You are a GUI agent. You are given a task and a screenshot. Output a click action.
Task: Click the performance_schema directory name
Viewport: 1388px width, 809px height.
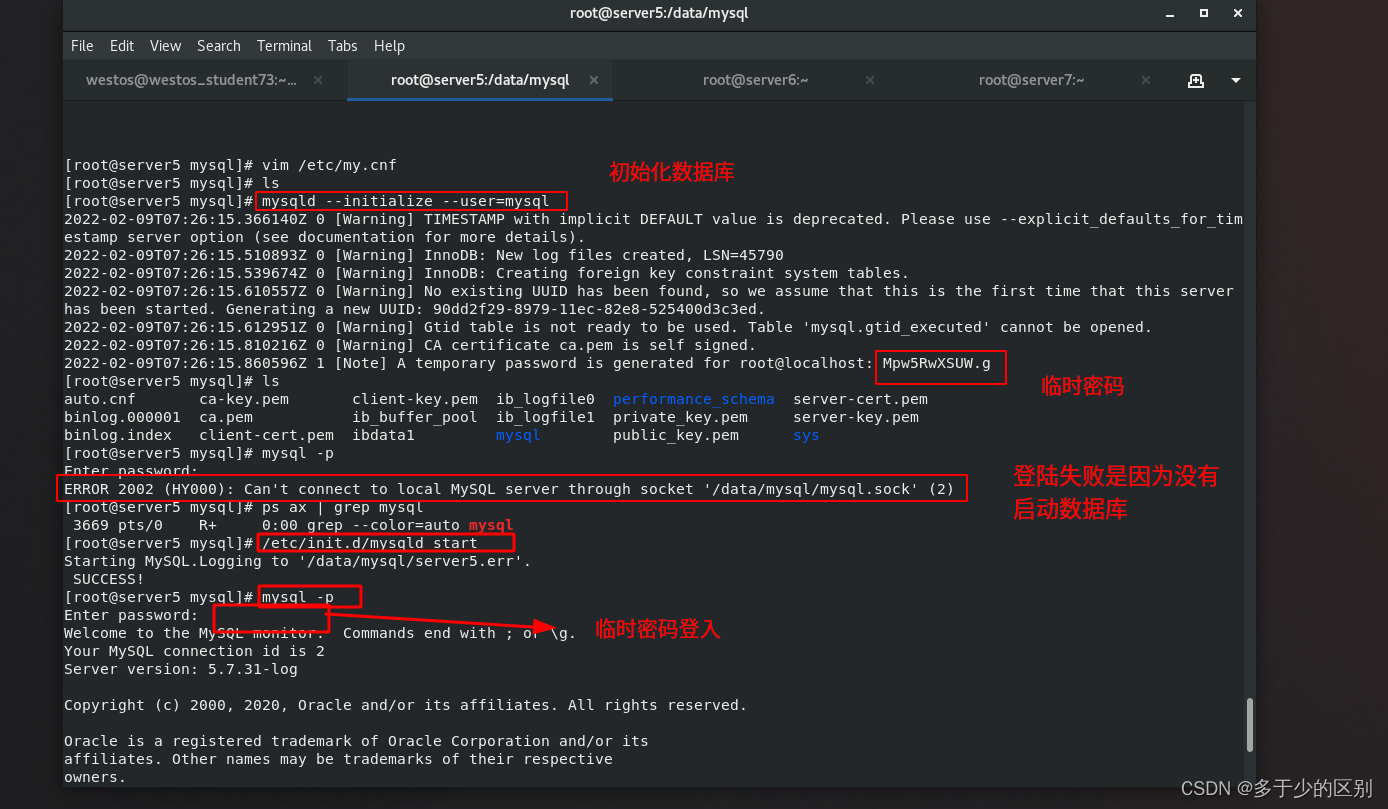point(694,399)
